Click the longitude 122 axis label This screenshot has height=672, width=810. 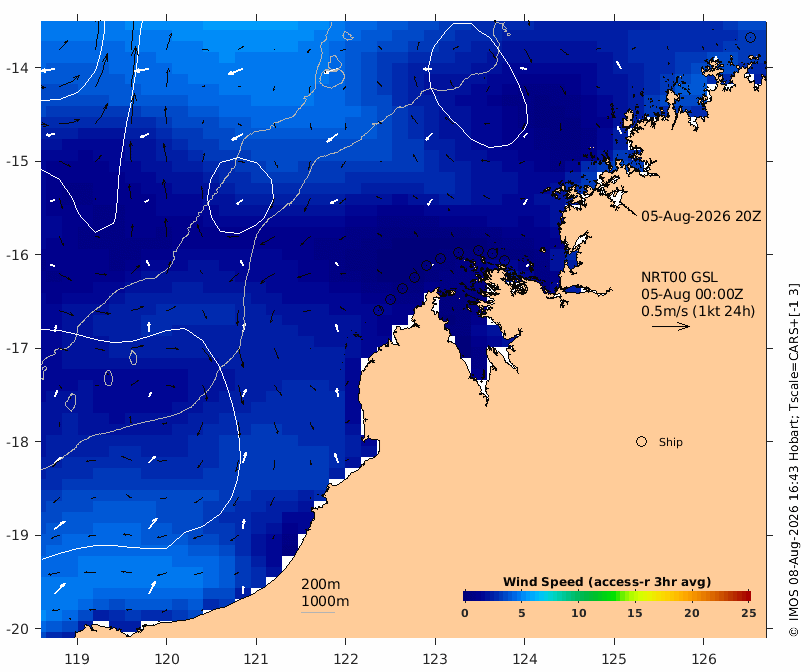coord(346,659)
